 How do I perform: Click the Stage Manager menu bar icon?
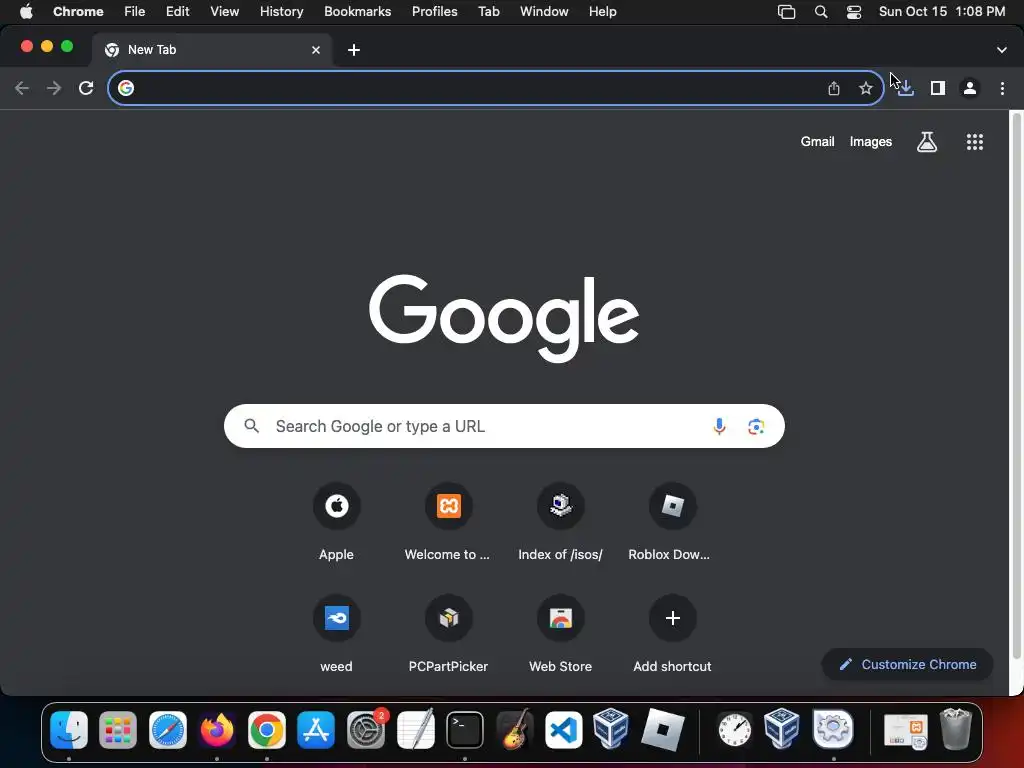point(786,12)
